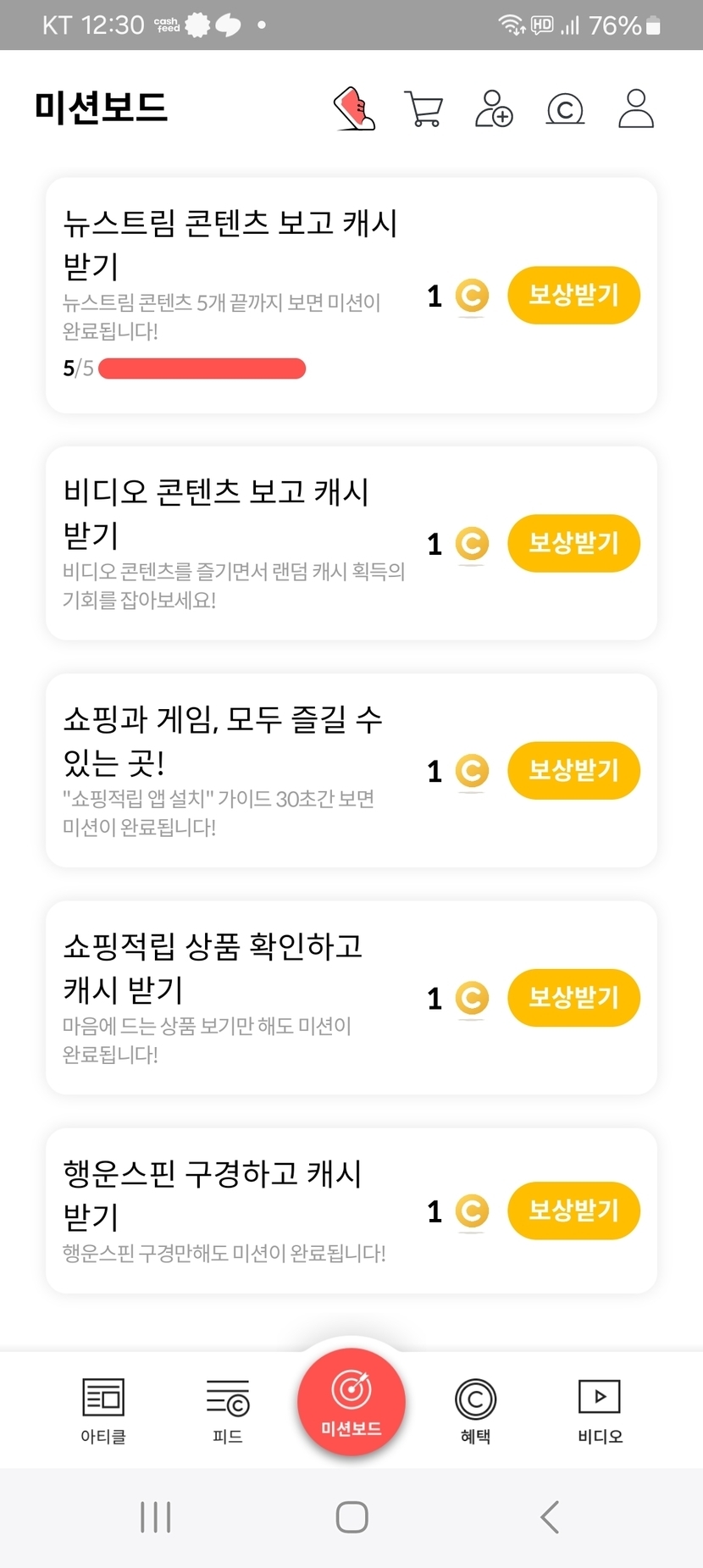Claim reward for 뉴스트림 콘텐츠 mission
Image resolution: width=703 pixels, height=1568 pixels.
pos(573,296)
